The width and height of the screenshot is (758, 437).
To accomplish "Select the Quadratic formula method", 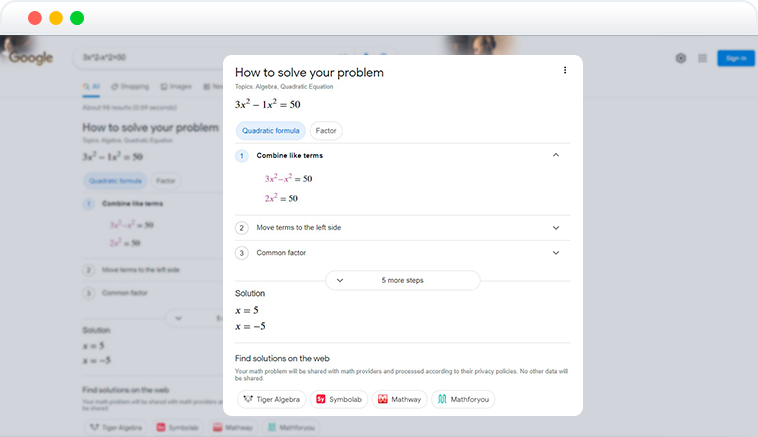I will tap(270, 131).
